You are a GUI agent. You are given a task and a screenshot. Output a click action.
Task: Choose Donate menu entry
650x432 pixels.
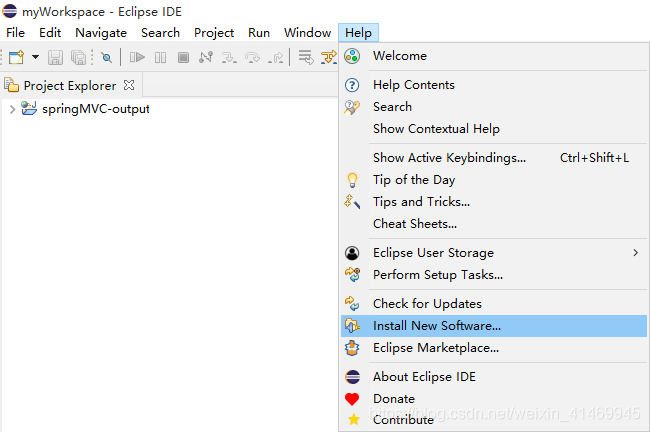click(494, 399)
